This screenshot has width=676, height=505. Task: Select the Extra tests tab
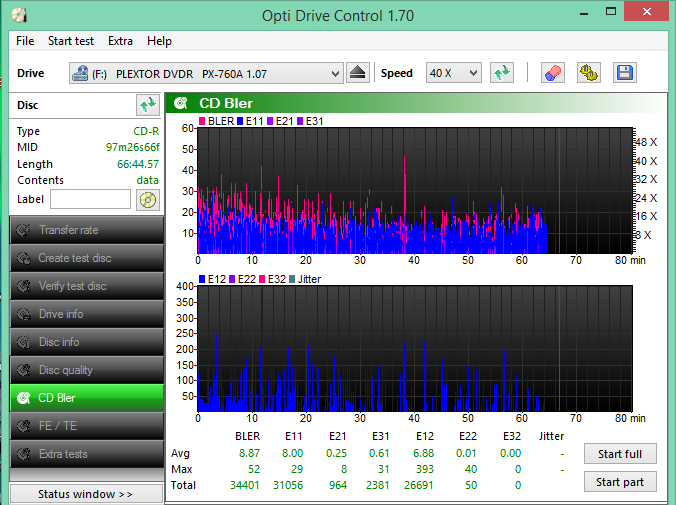[87, 454]
